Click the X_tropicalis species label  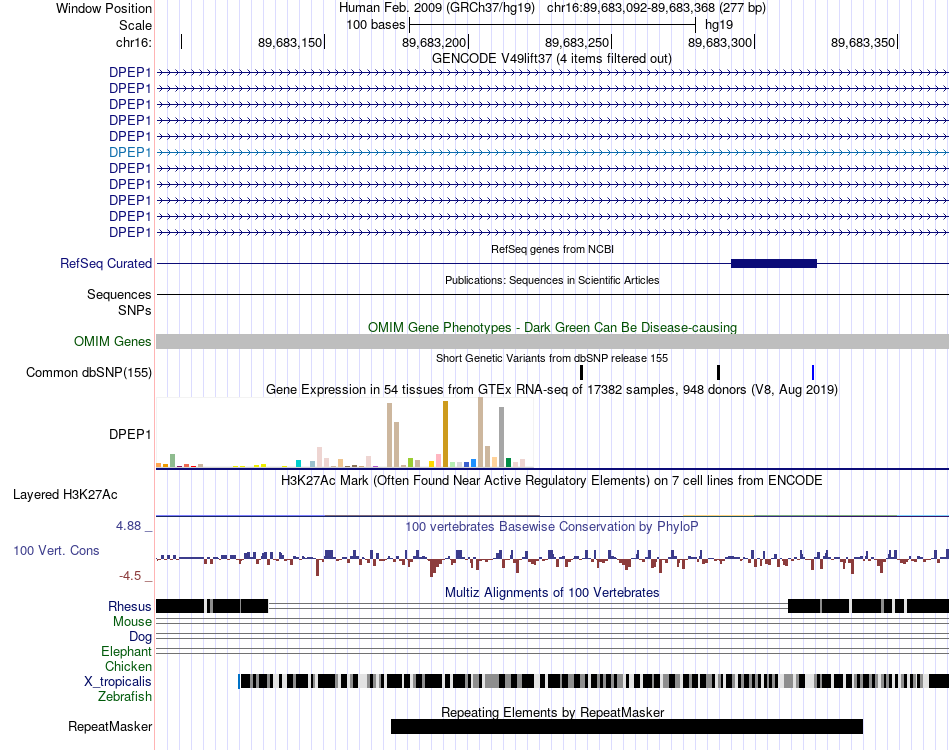click(118, 682)
